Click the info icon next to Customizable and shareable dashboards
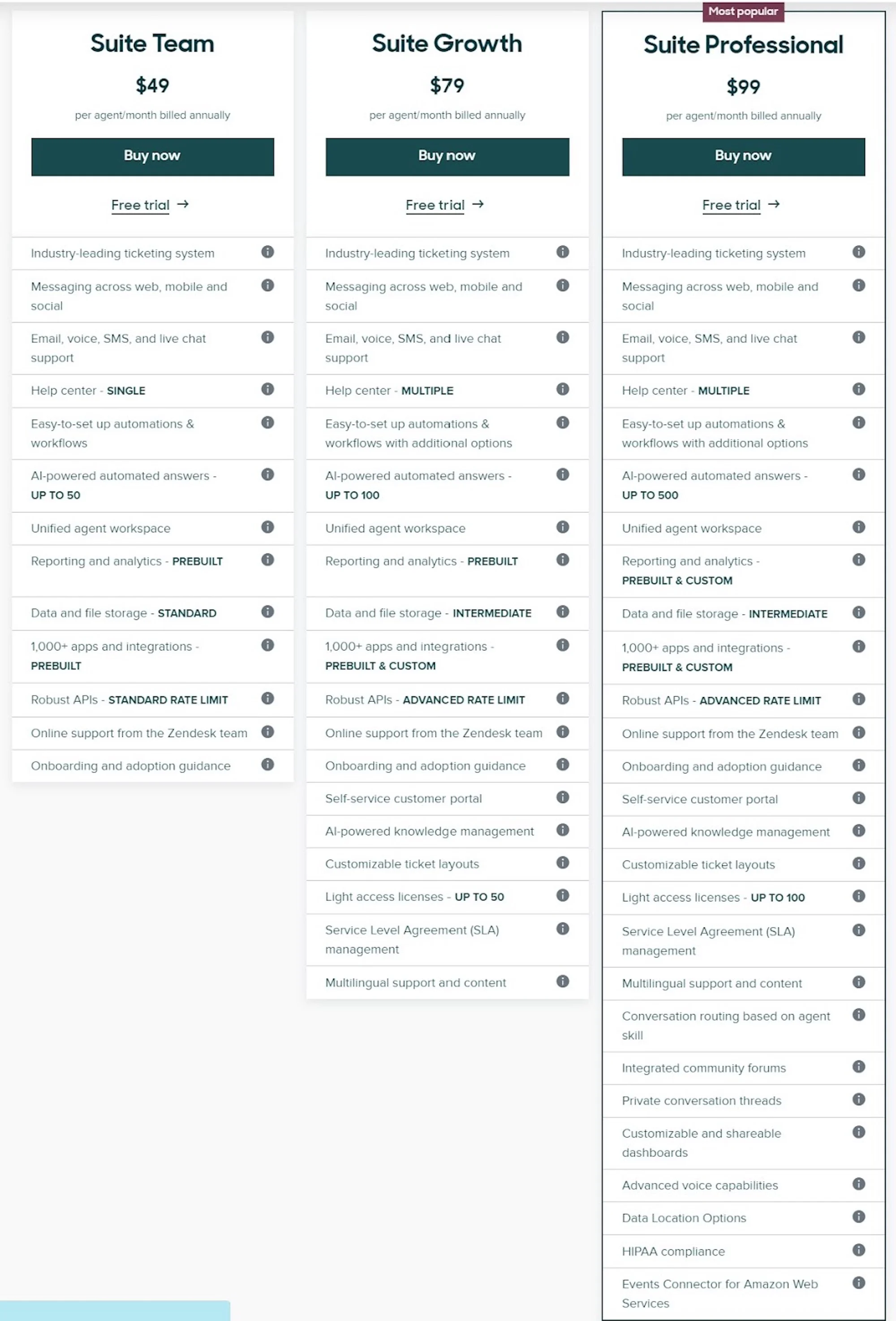The height and width of the screenshot is (1321, 896). 855,1132
